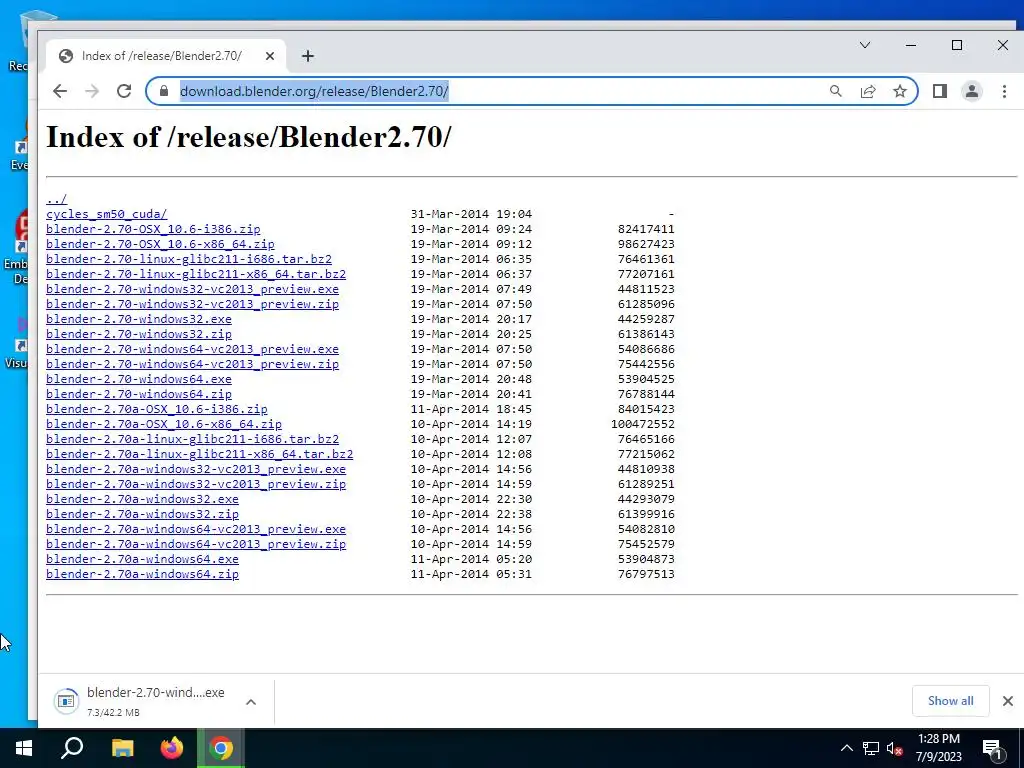Viewport: 1024px width, 768px height.
Task: Download blender-2.70a-windows32-vc2013_preview.exe
Action: tap(196, 469)
